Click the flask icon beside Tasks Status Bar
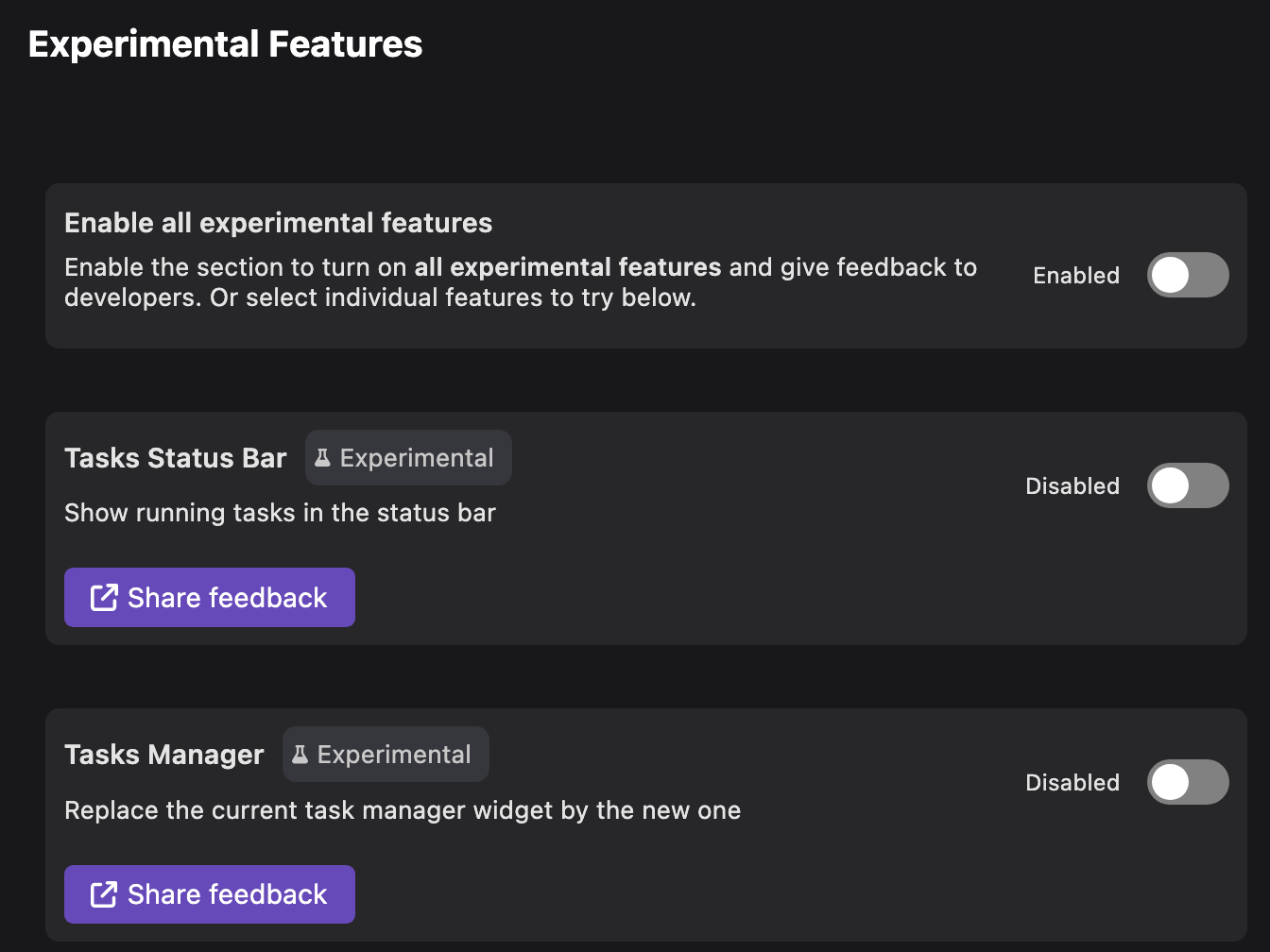 322,457
